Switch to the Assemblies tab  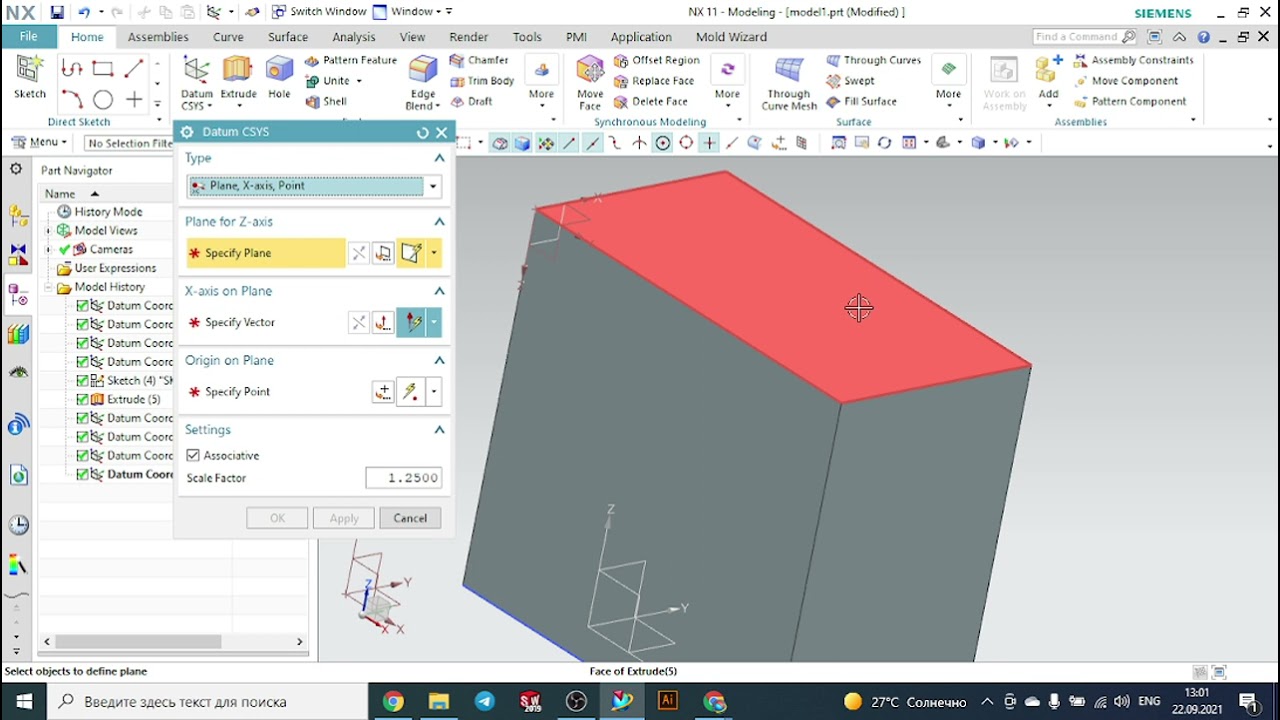click(x=158, y=36)
